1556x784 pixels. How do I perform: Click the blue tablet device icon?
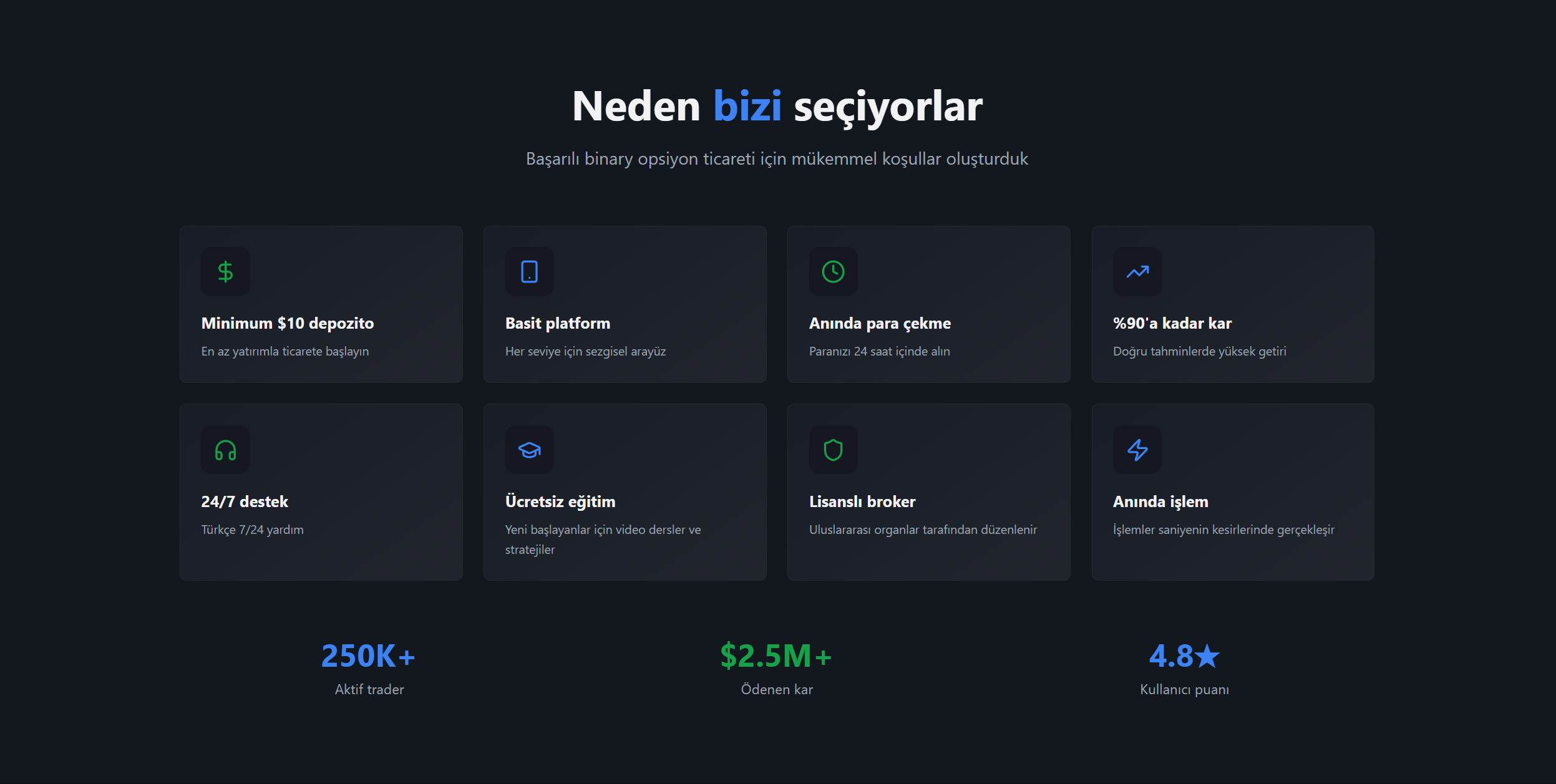pyautogui.click(x=529, y=272)
